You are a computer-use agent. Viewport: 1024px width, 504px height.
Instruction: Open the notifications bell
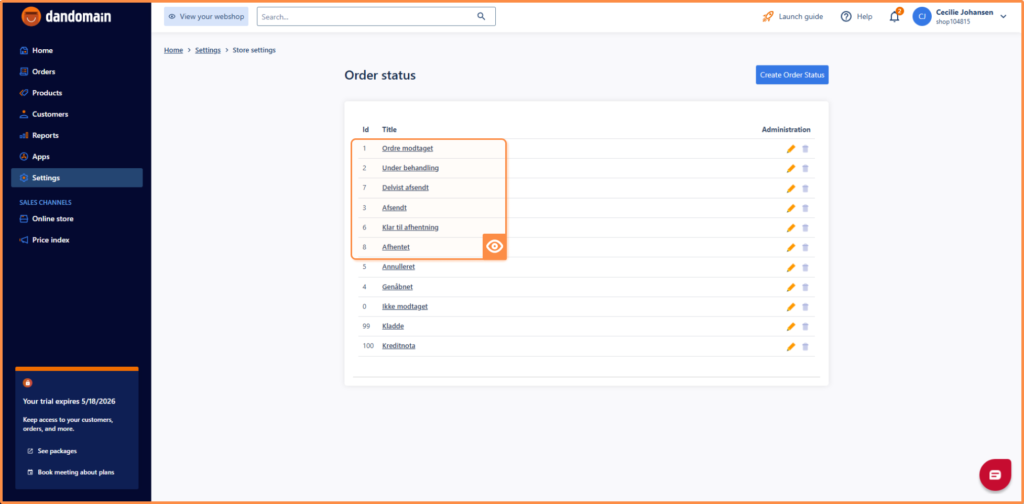pyautogui.click(x=894, y=17)
